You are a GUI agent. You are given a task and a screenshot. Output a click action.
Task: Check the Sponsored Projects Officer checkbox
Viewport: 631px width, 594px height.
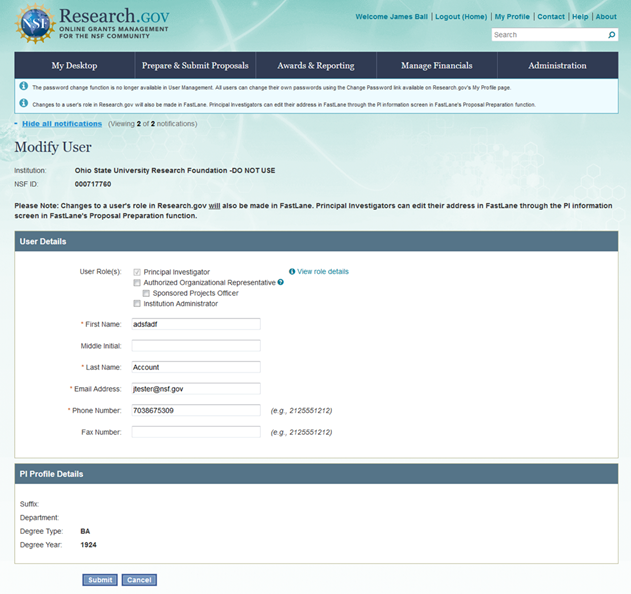(x=146, y=293)
